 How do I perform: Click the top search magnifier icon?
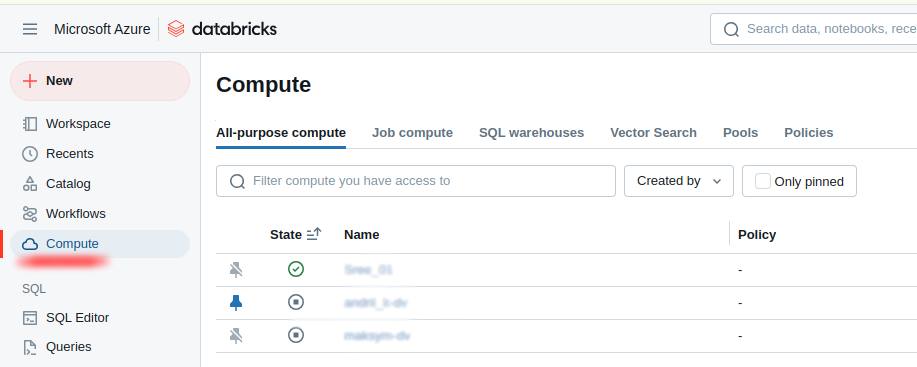pos(731,29)
